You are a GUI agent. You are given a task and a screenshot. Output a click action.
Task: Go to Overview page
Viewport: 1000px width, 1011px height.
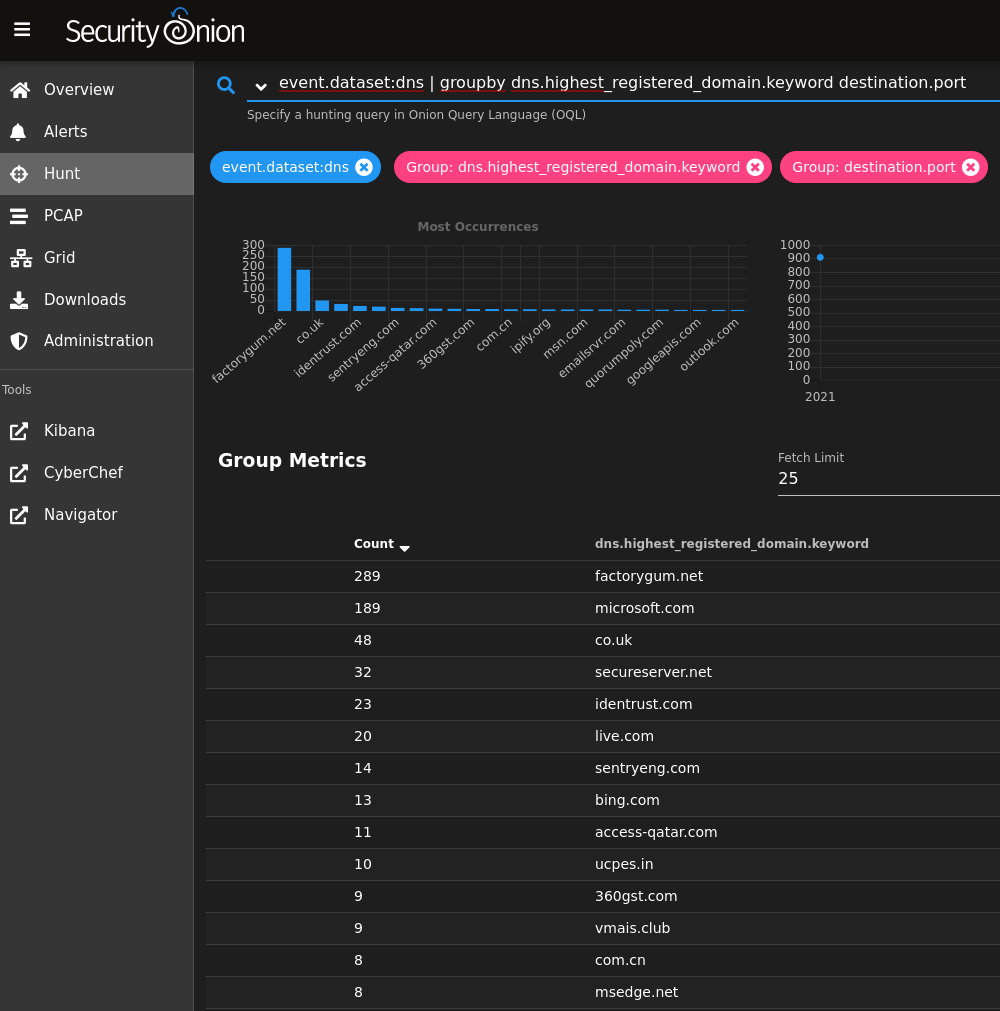click(97, 90)
